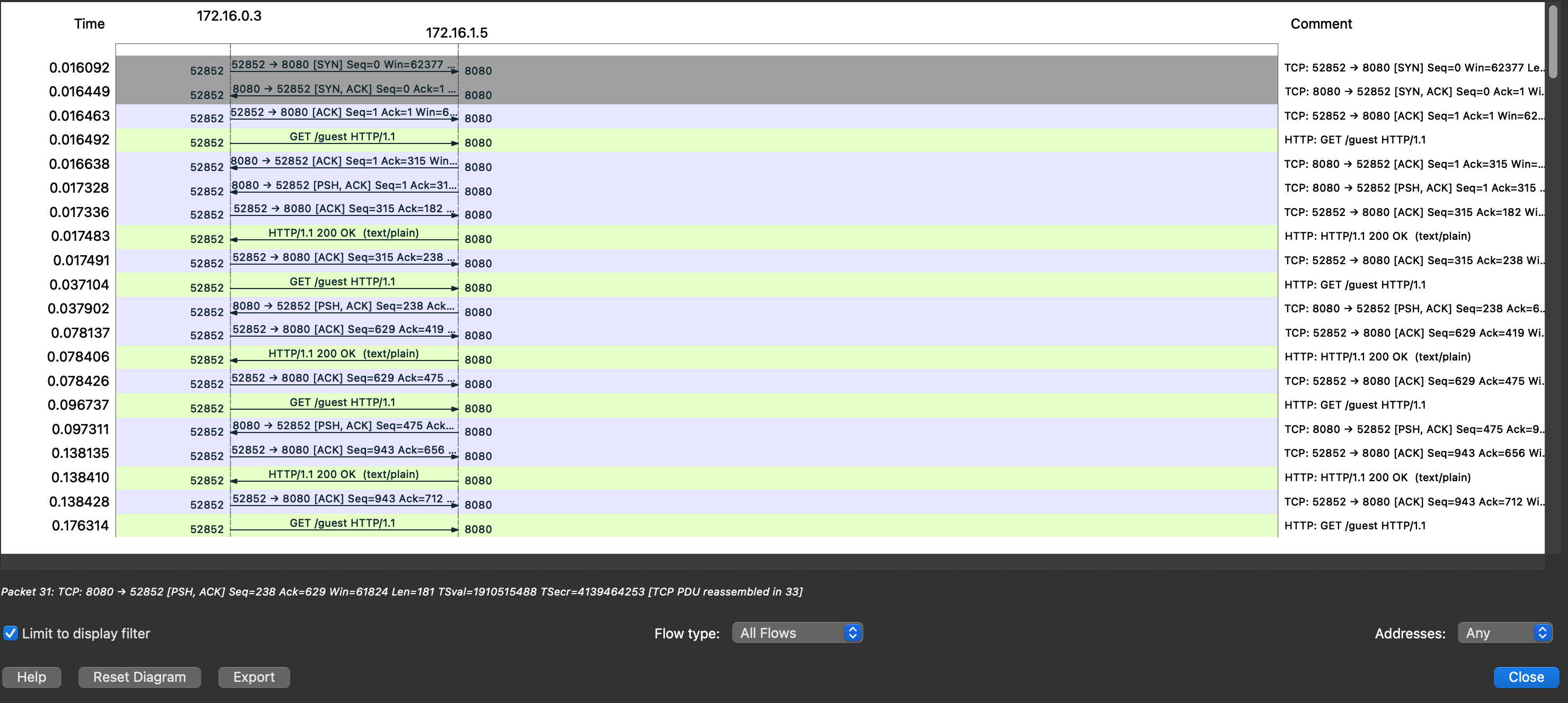Toggle Limit to display filter checkbox

(x=11, y=633)
